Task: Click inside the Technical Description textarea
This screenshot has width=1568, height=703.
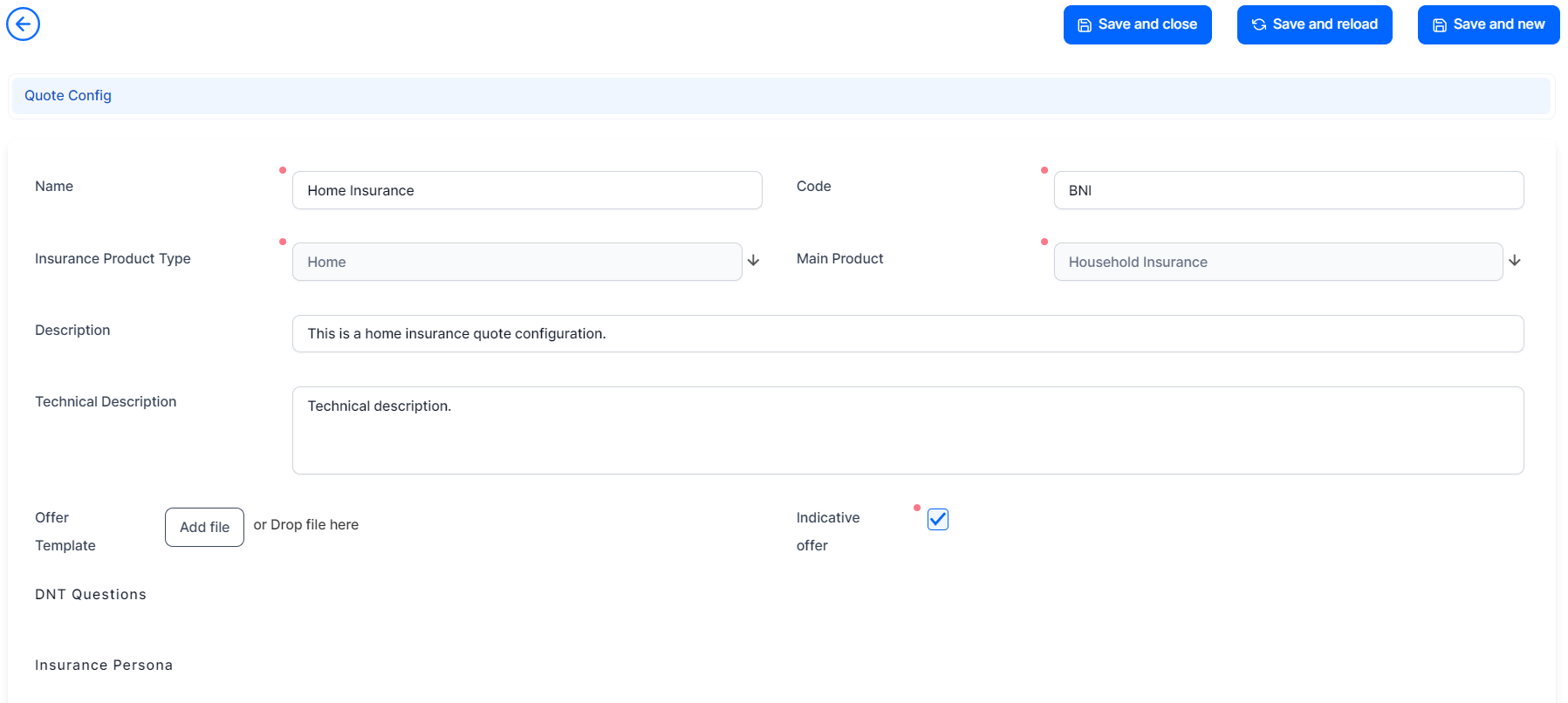Action: pyautogui.click(x=907, y=431)
